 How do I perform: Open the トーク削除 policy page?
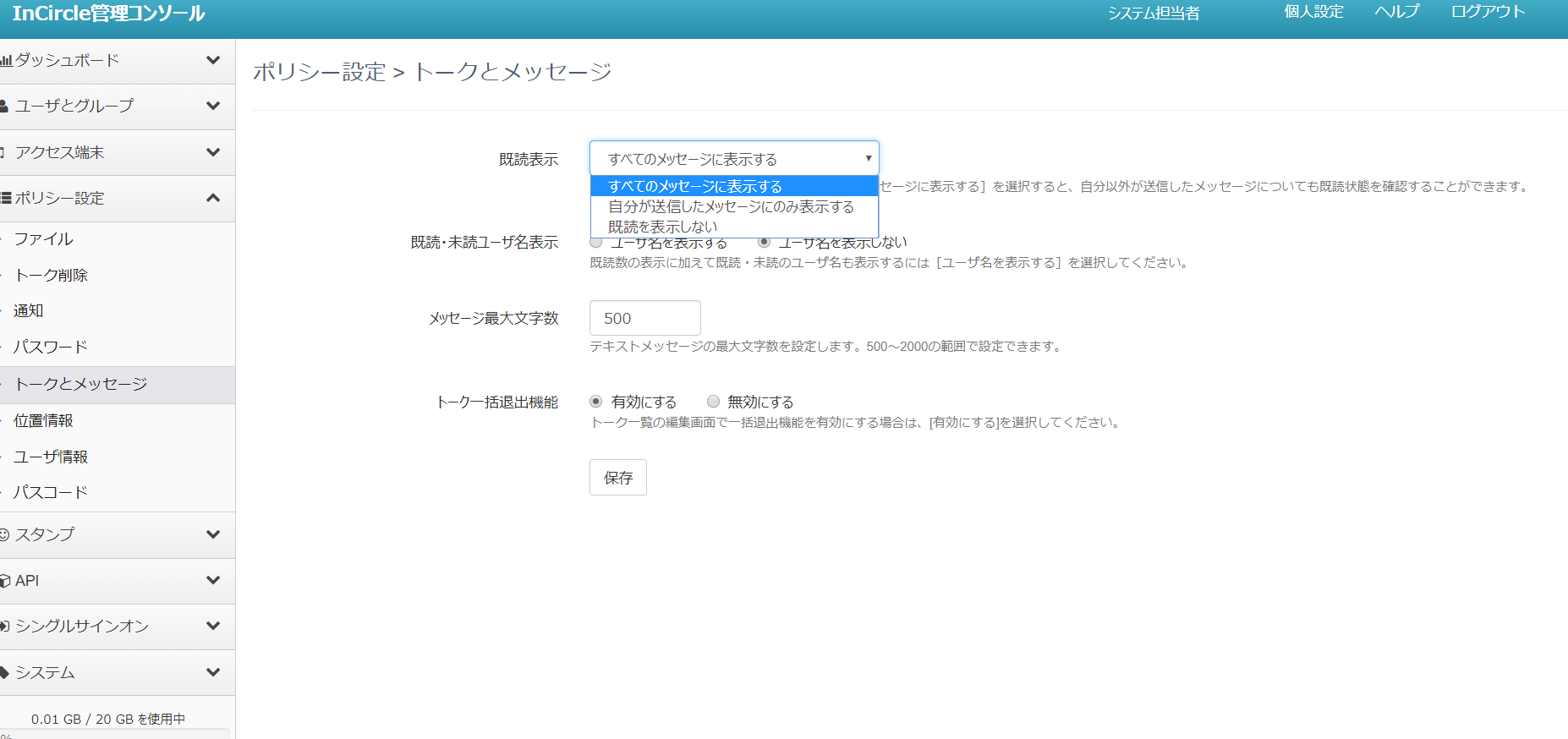click(52, 276)
